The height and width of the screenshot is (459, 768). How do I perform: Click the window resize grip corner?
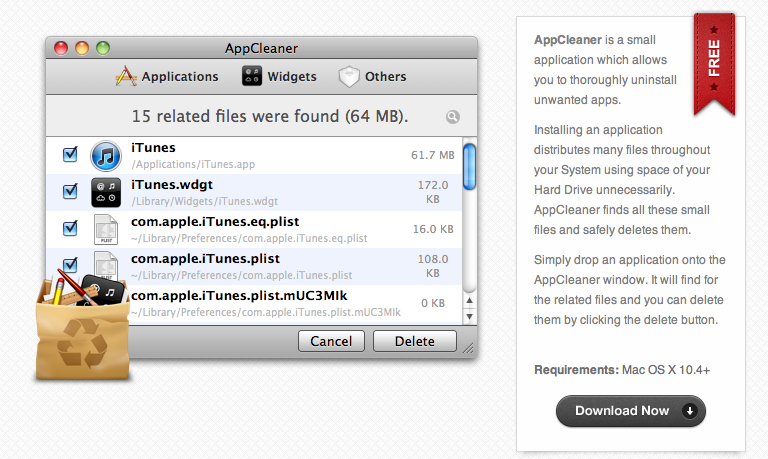pyautogui.click(x=468, y=347)
